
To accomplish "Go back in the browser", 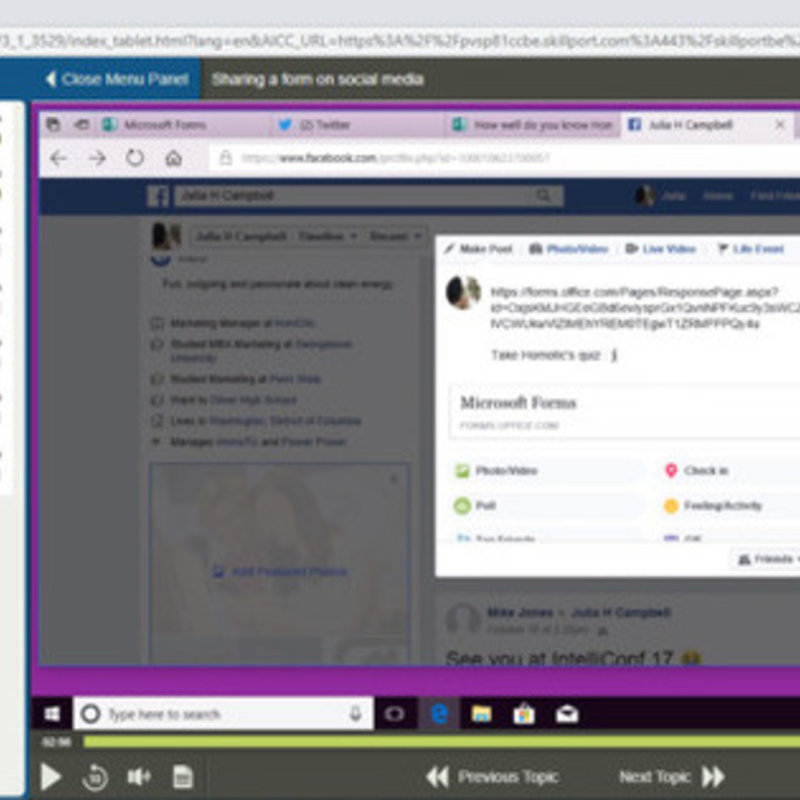I will pyautogui.click(x=58, y=159).
